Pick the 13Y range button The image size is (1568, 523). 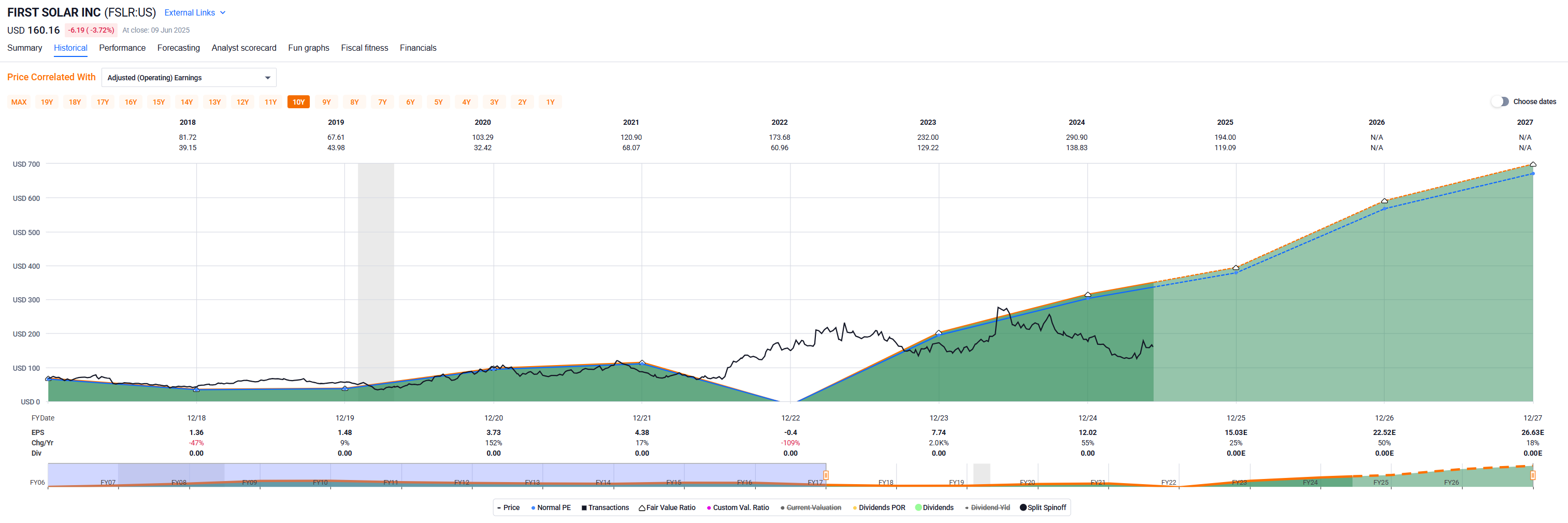(x=215, y=102)
